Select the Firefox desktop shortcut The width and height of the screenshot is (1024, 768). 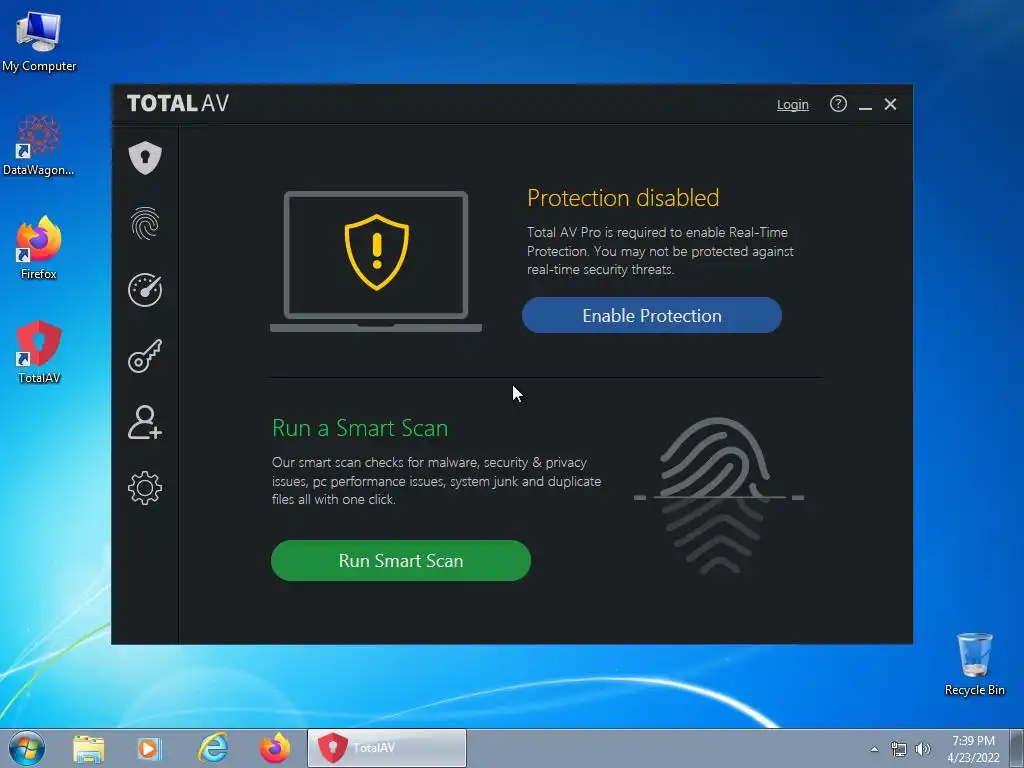(x=39, y=248)
